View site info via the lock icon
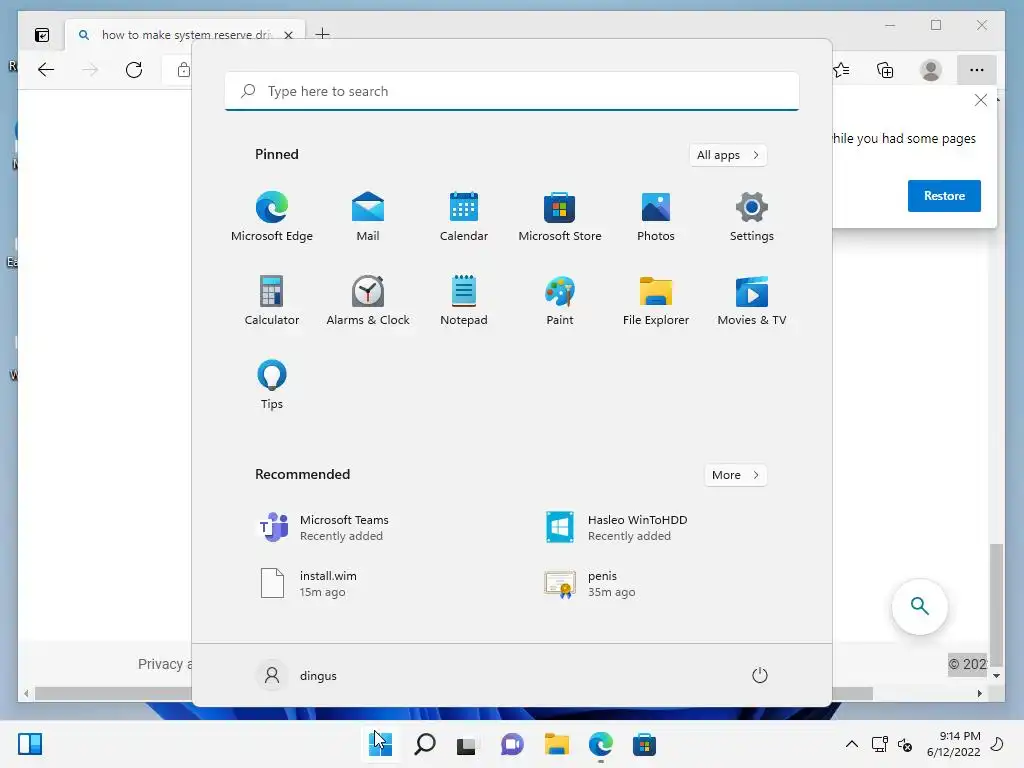This screenshot has width=1024, height=768. coord(184,70)
